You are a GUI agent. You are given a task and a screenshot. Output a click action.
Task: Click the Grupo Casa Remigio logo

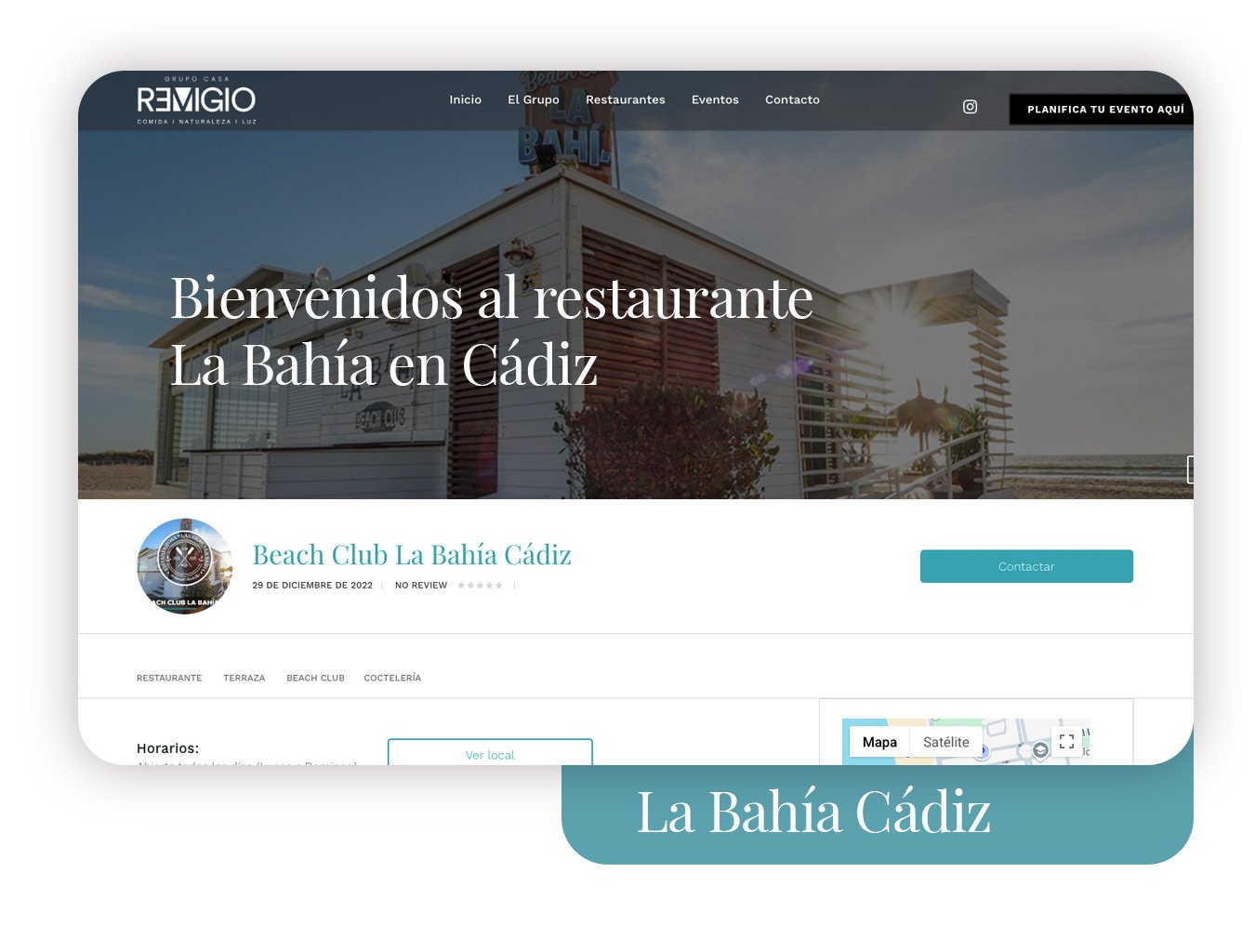(196, 100)
